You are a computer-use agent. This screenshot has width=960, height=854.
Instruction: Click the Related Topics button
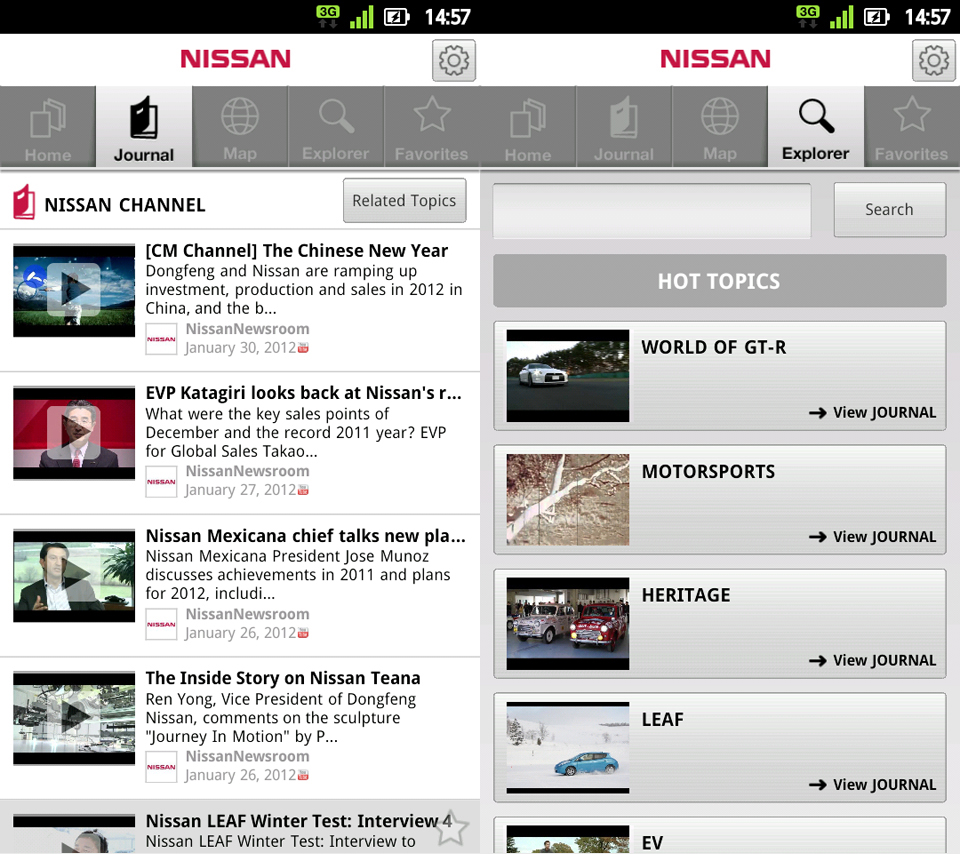[x=405, y=201]
